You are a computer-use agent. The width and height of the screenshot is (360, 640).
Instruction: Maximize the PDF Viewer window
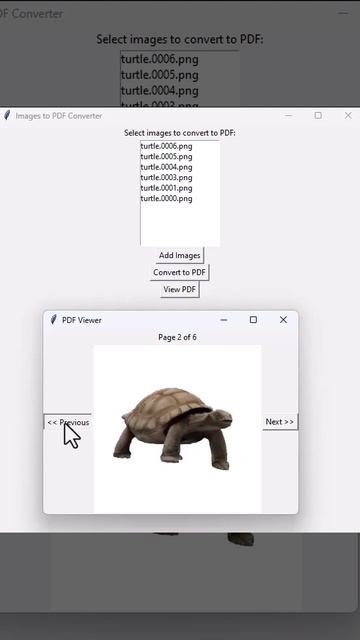pyautogui.click(x=253, y=320)
